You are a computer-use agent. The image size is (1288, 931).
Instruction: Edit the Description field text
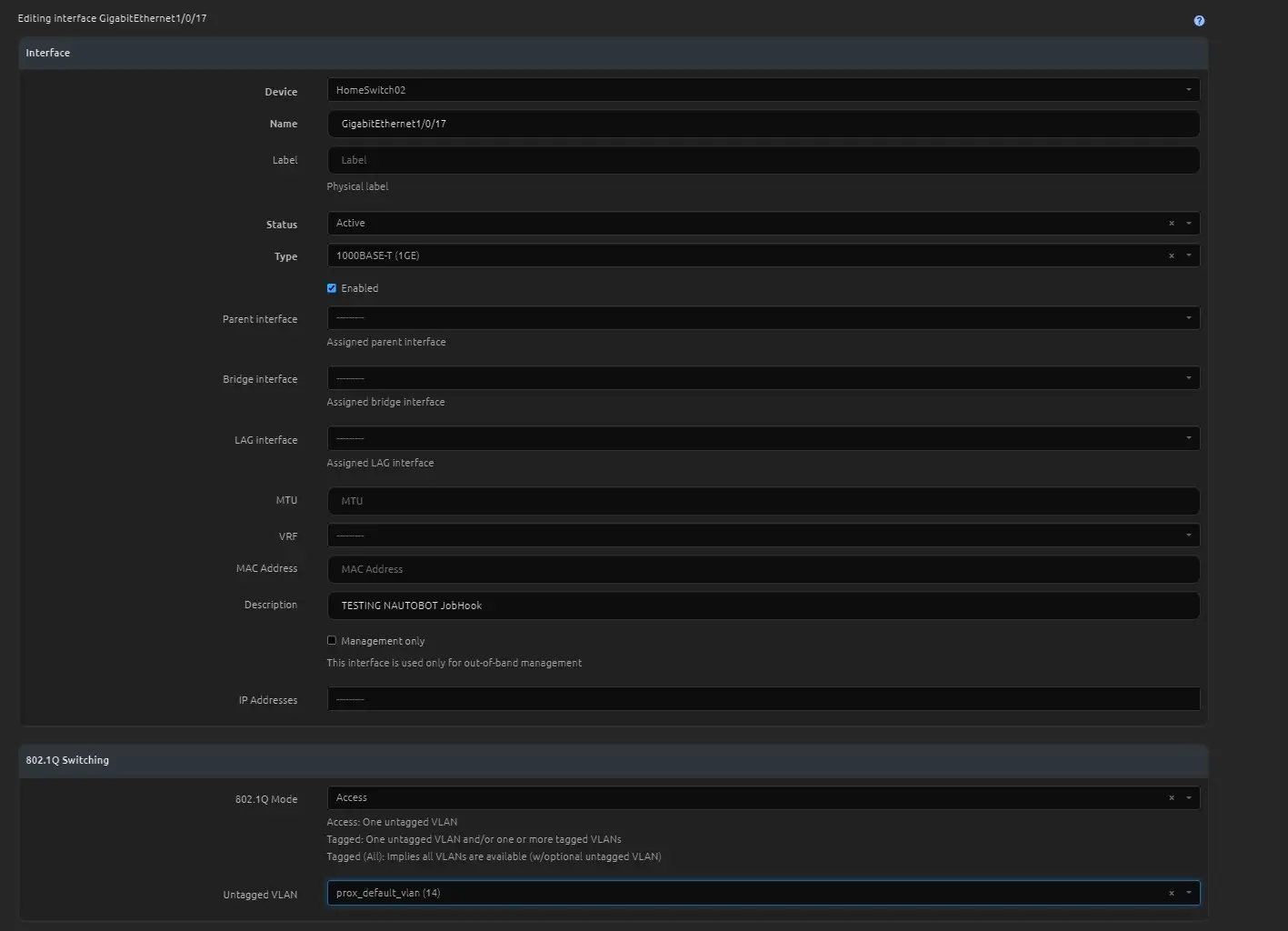[762, 606]
